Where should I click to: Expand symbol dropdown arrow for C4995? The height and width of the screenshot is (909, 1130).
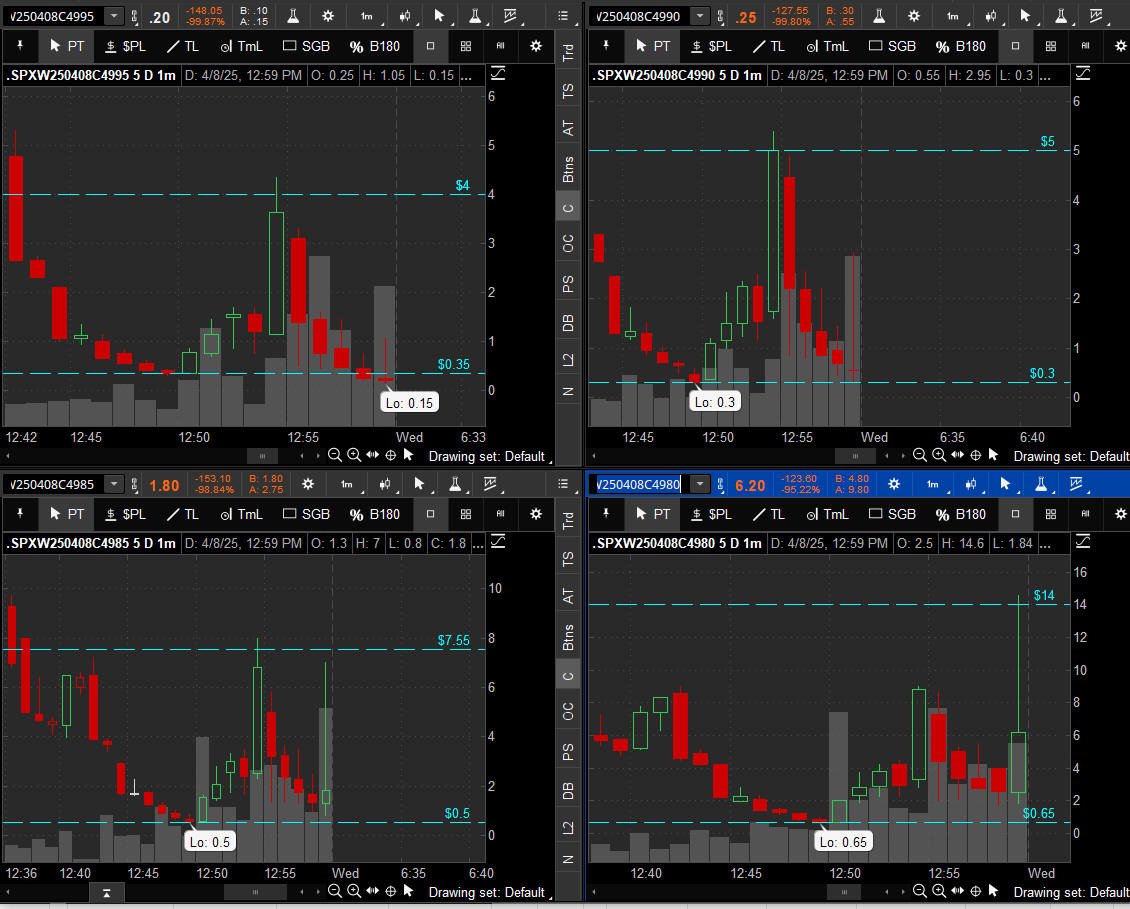114,16
